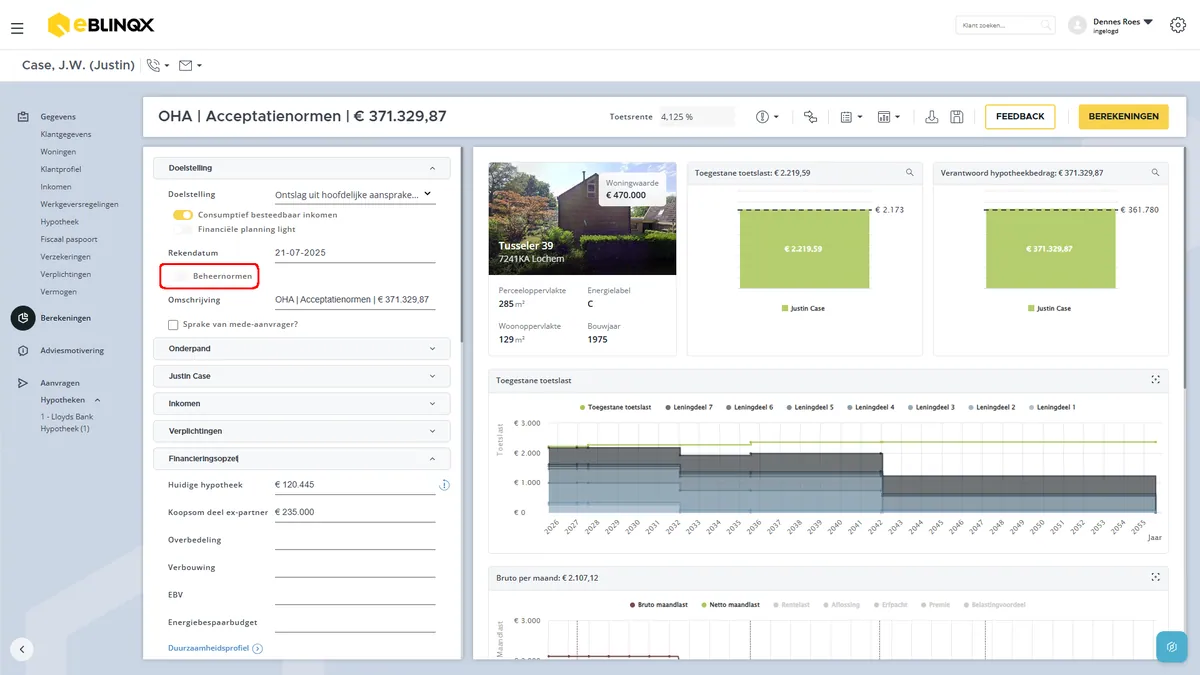Click the search magnifier in Klant zoeken
Screen dimensions: 1200x675
[1046, 25]
